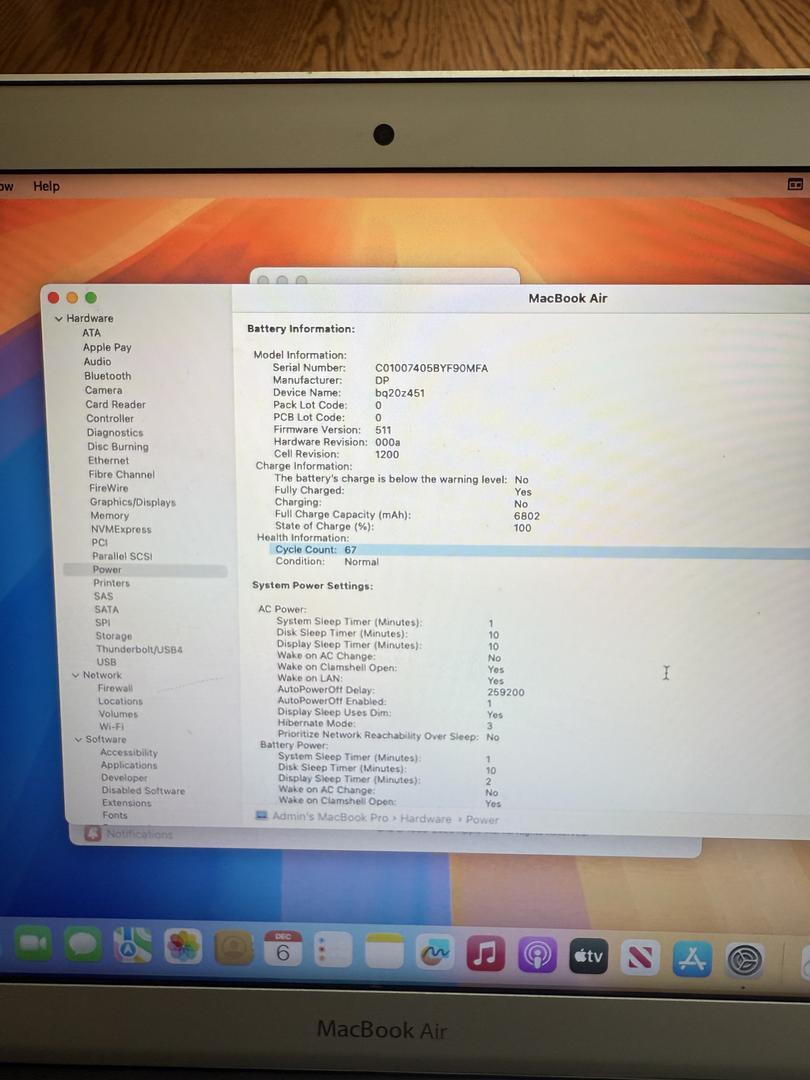Launch Messages from the dock
This screenshot has height=1080, width=810.
coord(83,943)
